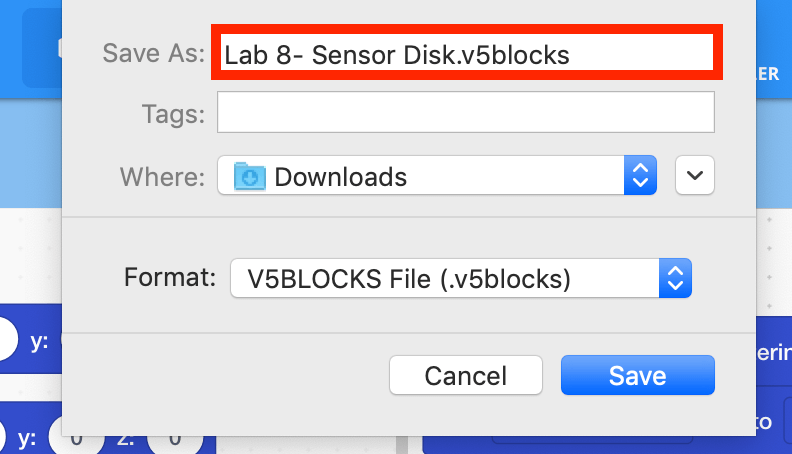Click the block slot after 'to' text
The width and height of the screenshot is (792, 454).
(x=788, y=421)
